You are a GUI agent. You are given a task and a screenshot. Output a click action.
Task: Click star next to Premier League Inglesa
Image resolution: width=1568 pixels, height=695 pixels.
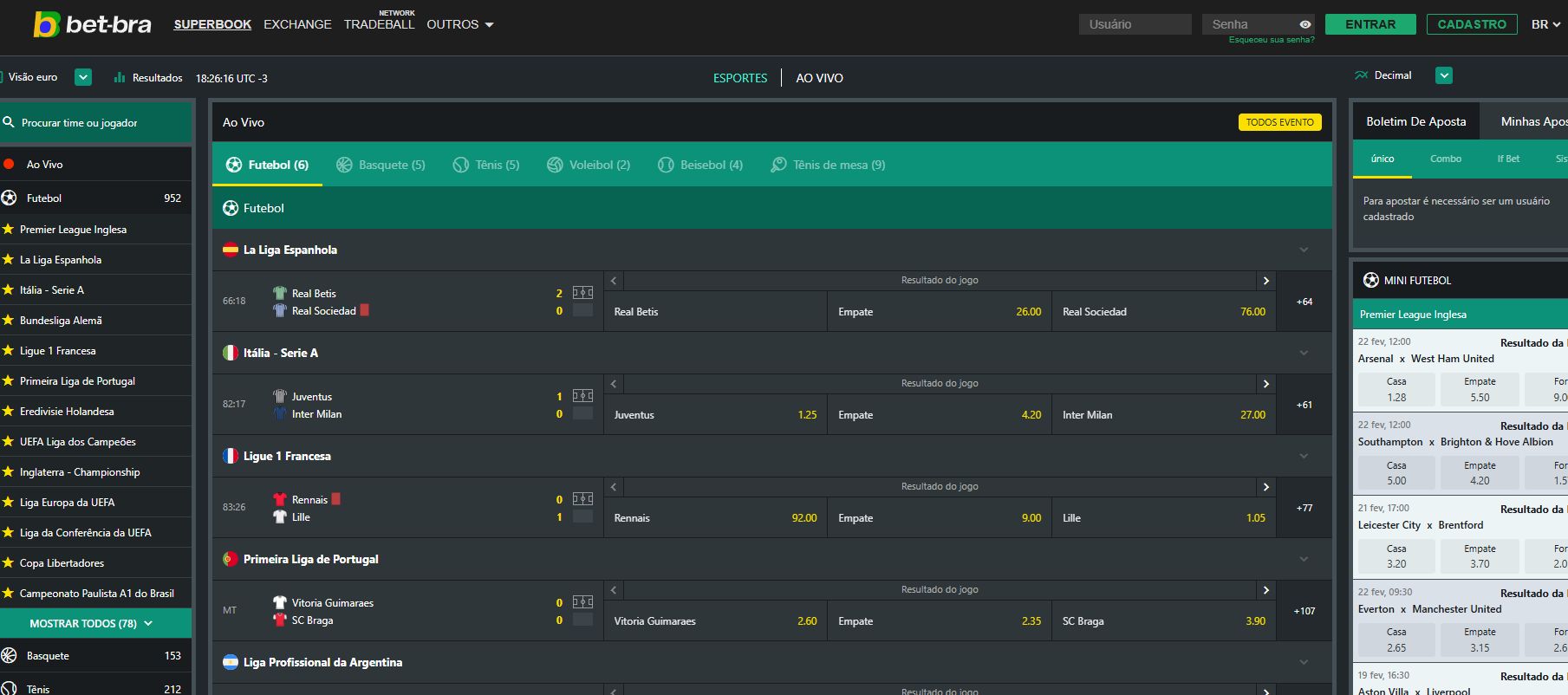pos(8,229)
